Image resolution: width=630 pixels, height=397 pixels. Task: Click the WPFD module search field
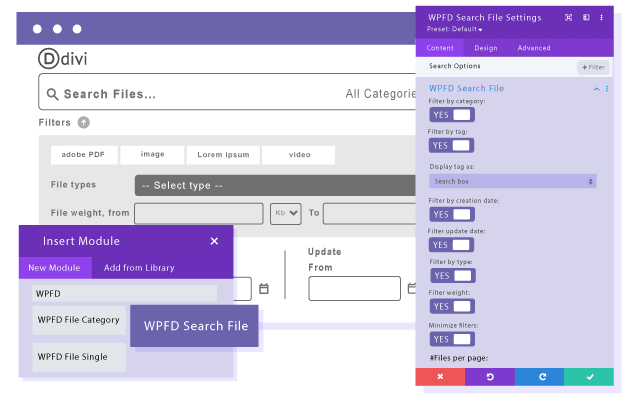125,293
